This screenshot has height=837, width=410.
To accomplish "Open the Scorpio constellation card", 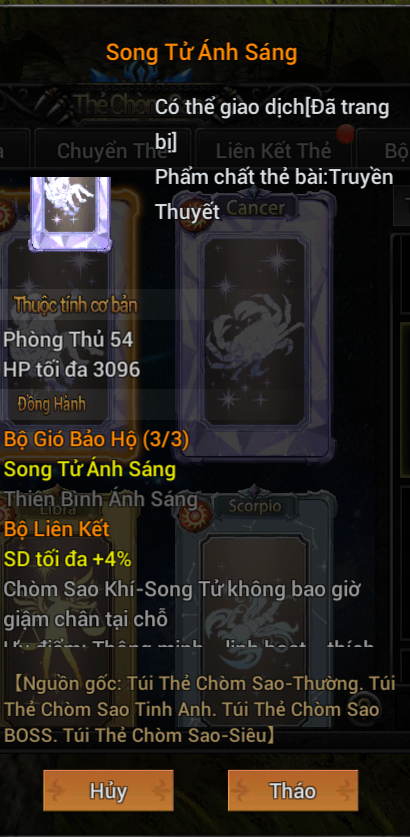I will point(255,609).
